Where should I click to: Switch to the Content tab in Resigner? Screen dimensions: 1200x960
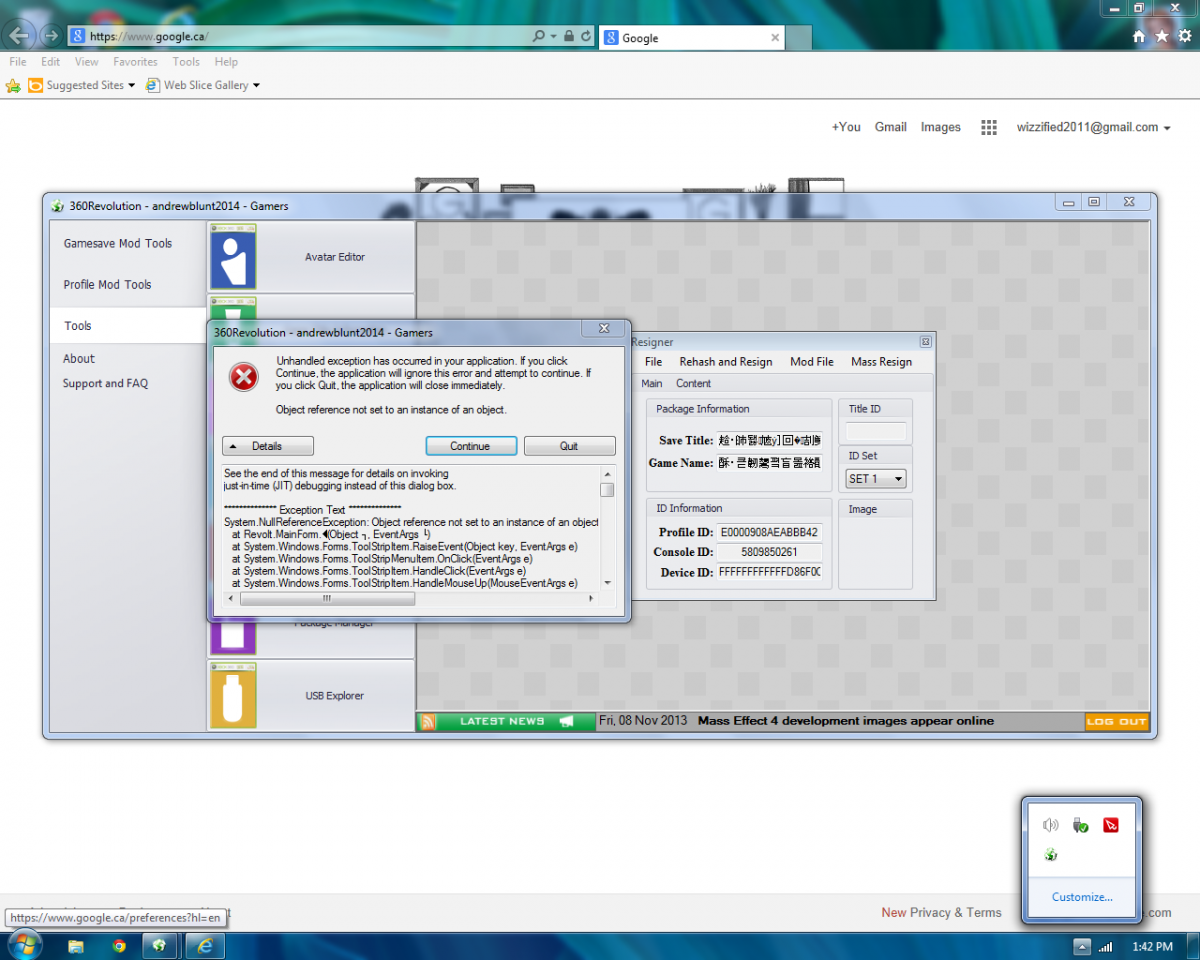point(693,384)
